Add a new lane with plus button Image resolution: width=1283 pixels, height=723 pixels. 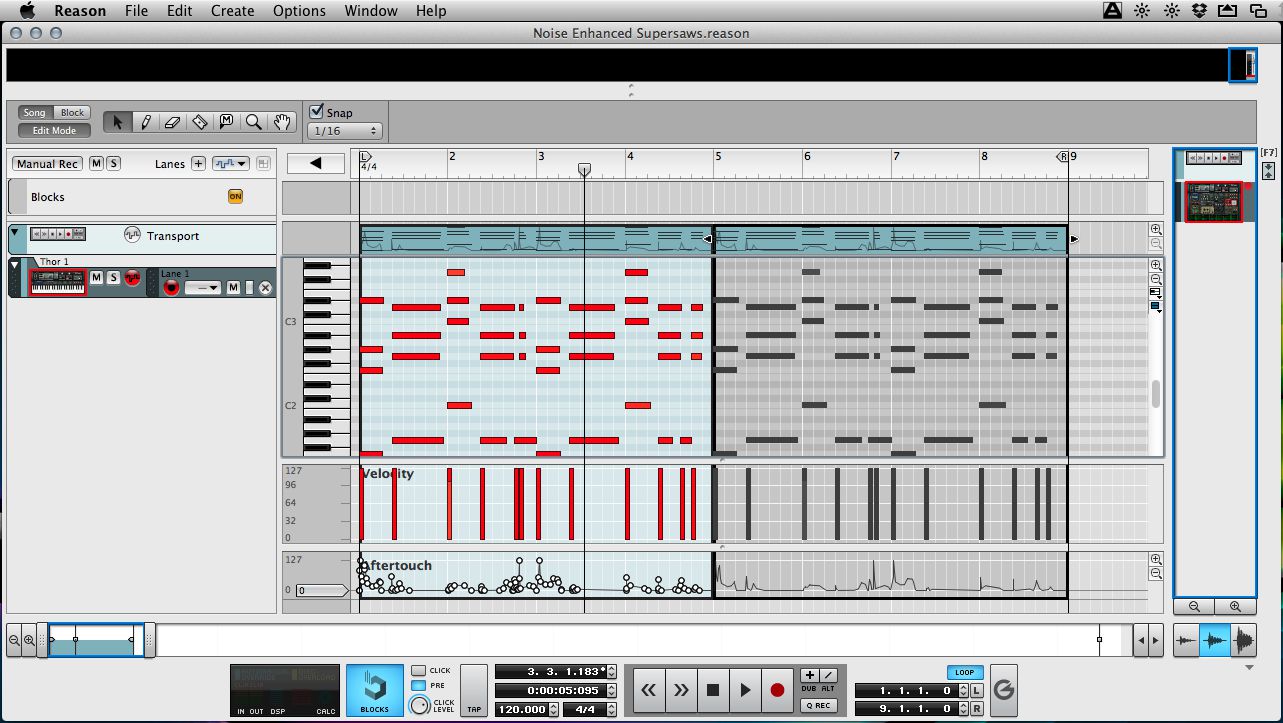(198, 163)
